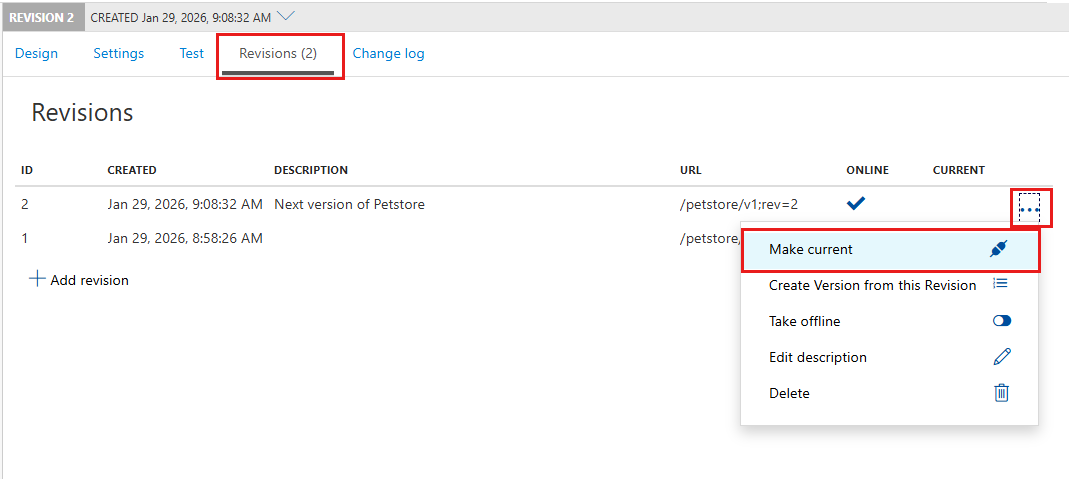Select the Take offline menu entry
This screenshot has height=479, width=1069.
pos(804,321)
